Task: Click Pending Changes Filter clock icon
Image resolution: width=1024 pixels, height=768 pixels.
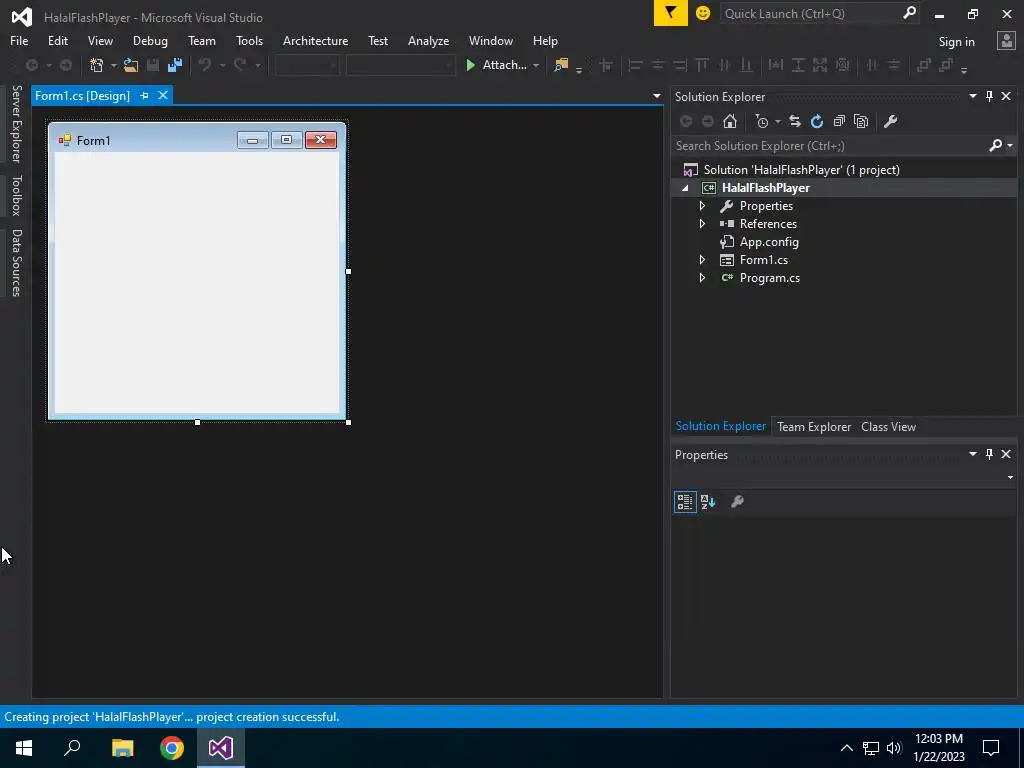Action: pyautogui.click(x=761, y=121)
